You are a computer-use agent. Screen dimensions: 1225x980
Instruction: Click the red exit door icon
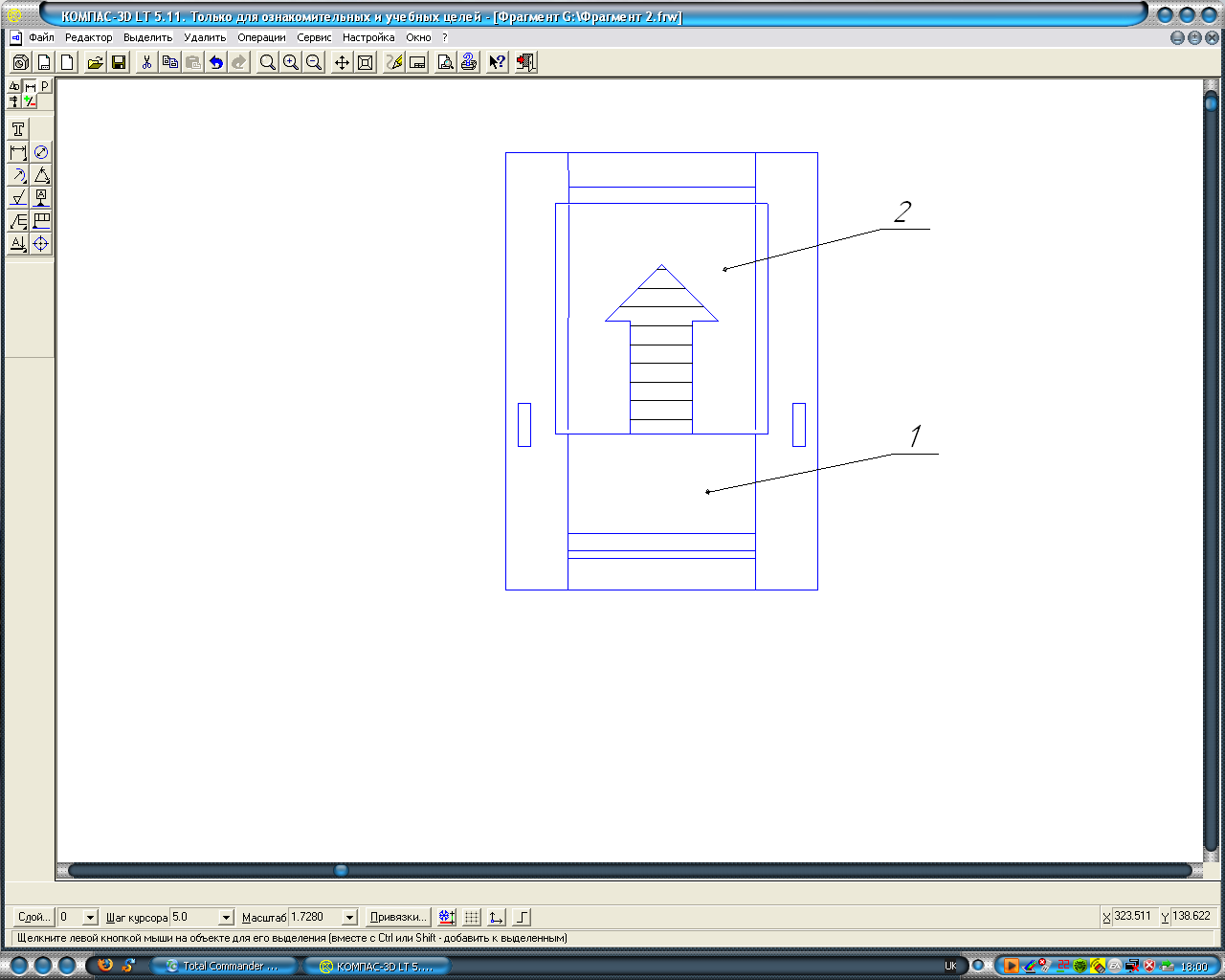tap(525, 62)
